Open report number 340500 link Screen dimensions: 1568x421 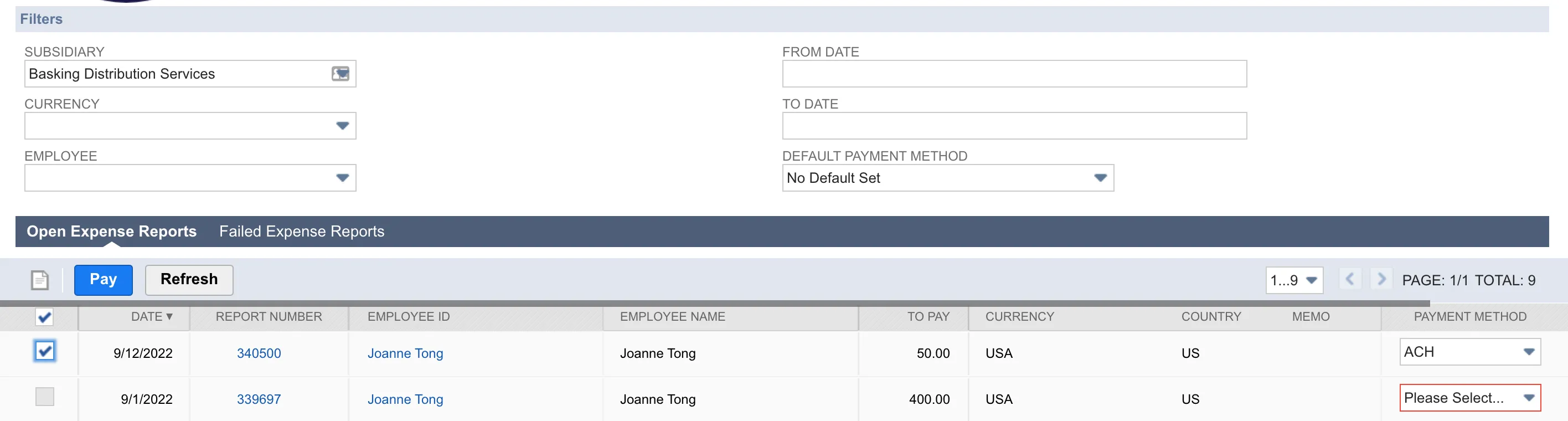click(x=259, y=353)
